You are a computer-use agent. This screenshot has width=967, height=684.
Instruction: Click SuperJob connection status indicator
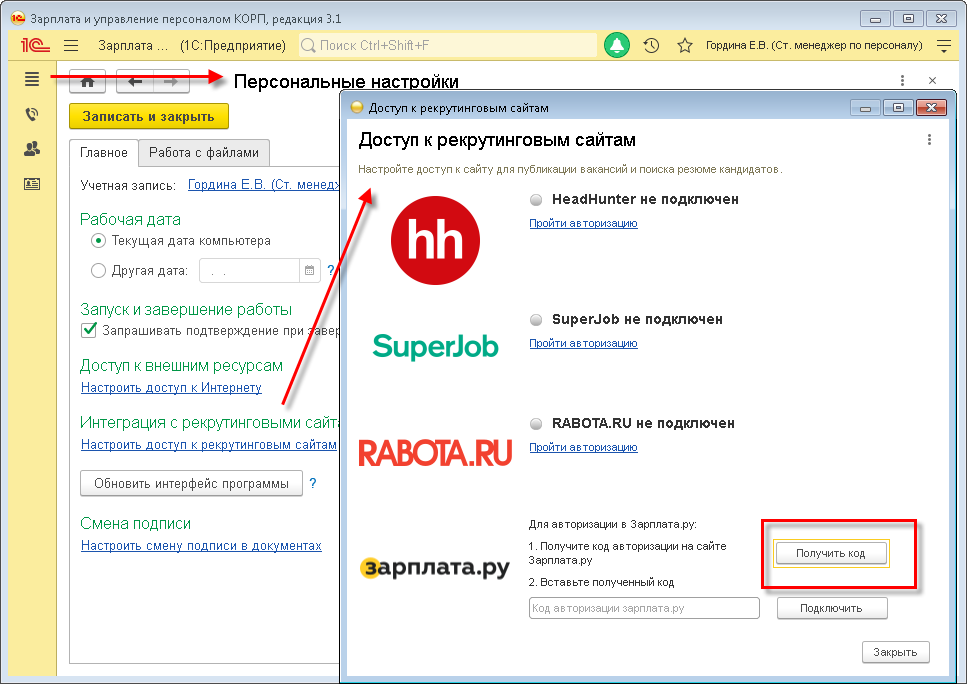point(536,319)
